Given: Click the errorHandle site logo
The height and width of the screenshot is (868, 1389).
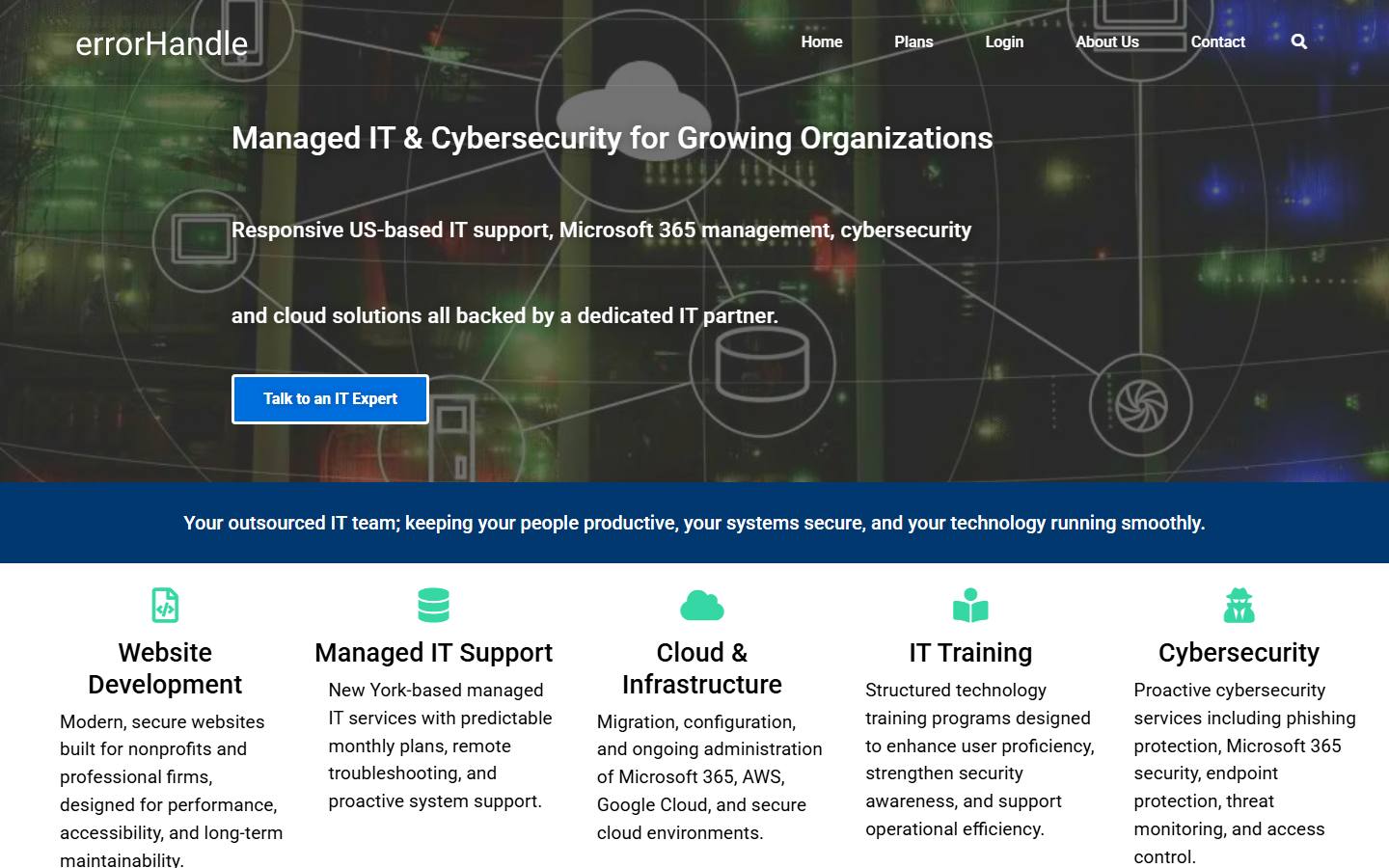Looking at the screenshot, I should click(162, 43).
